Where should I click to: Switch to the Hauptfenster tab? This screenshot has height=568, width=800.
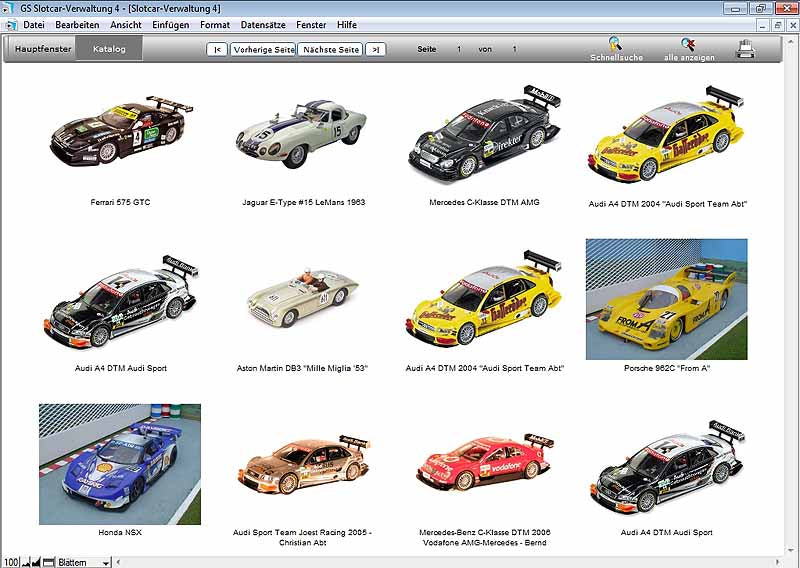(43, 49)
